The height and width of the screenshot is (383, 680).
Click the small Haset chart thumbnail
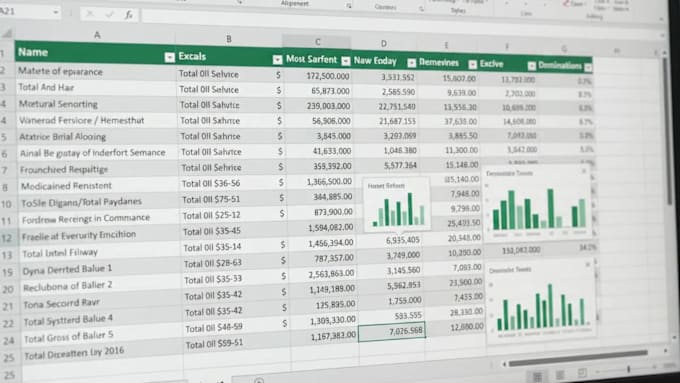pos(397,205)
